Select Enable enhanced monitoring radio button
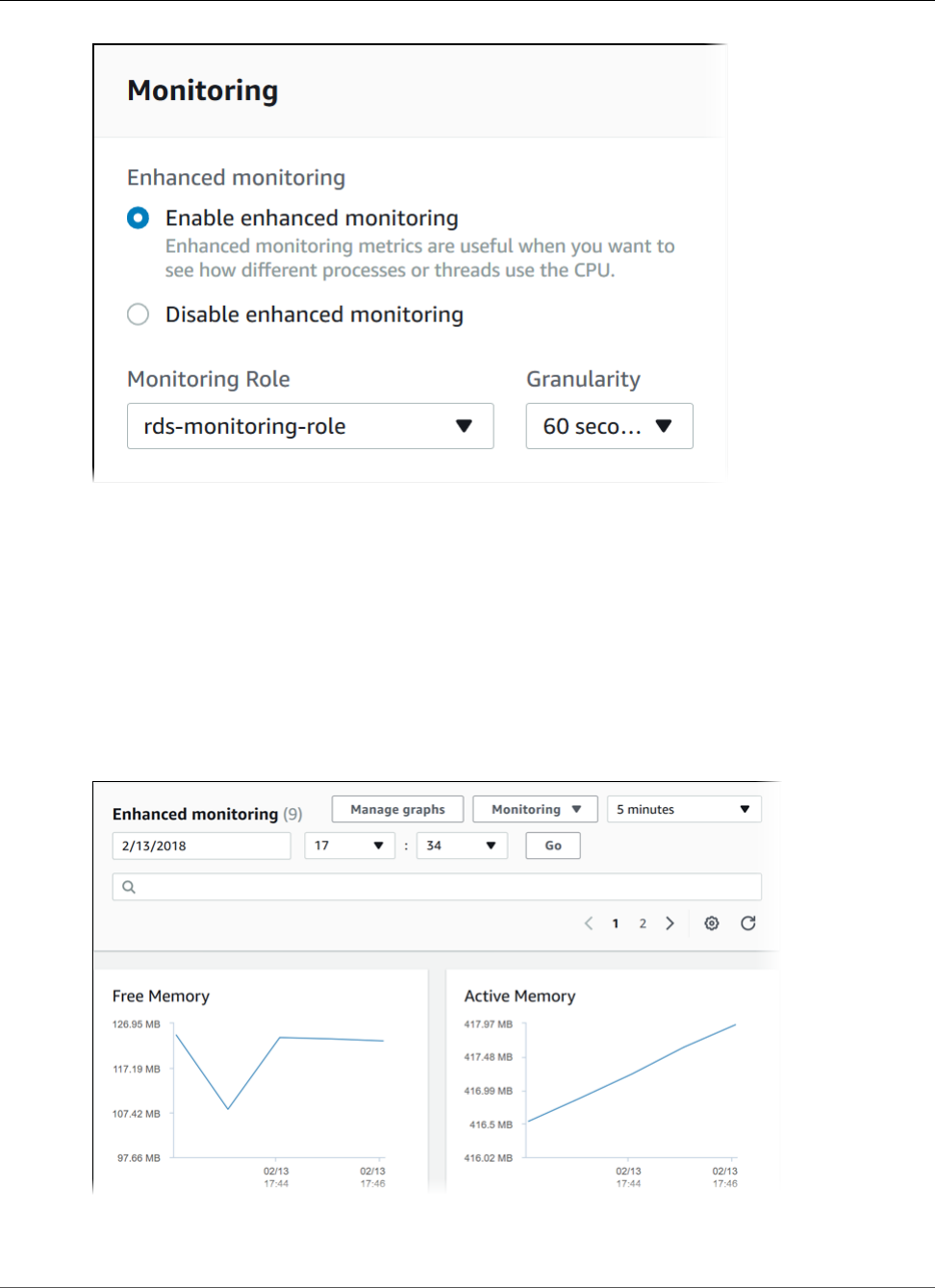Screen dimensions: 935x1288 [x=139, y=218]
